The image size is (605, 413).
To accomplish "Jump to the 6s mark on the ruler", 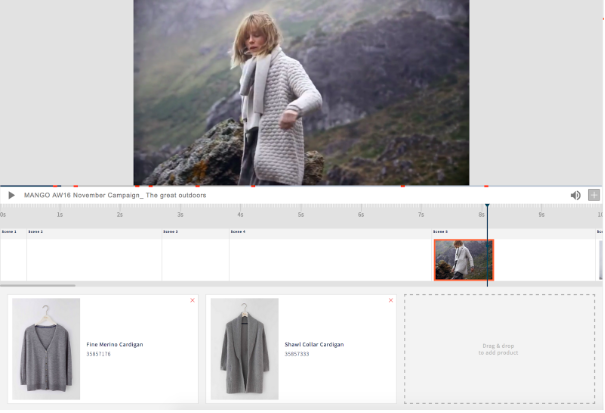I will coord(361,214).
